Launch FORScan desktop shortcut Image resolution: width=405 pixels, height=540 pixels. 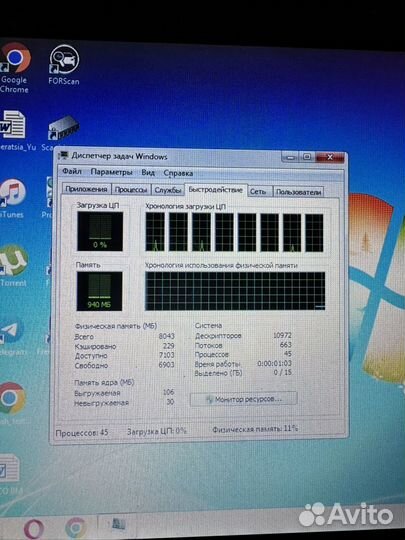(64, 65)
